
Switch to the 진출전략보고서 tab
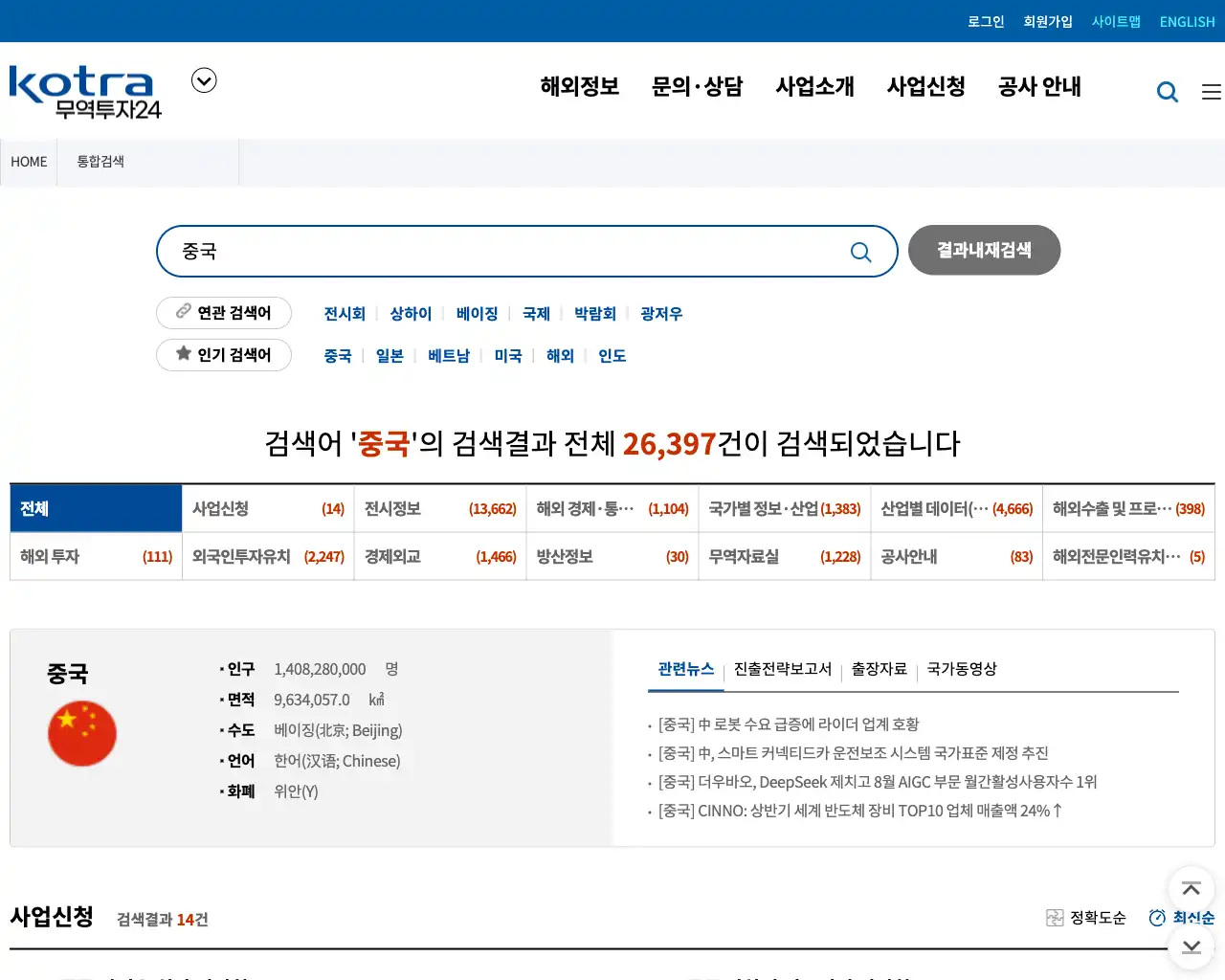tap(782, 670)
